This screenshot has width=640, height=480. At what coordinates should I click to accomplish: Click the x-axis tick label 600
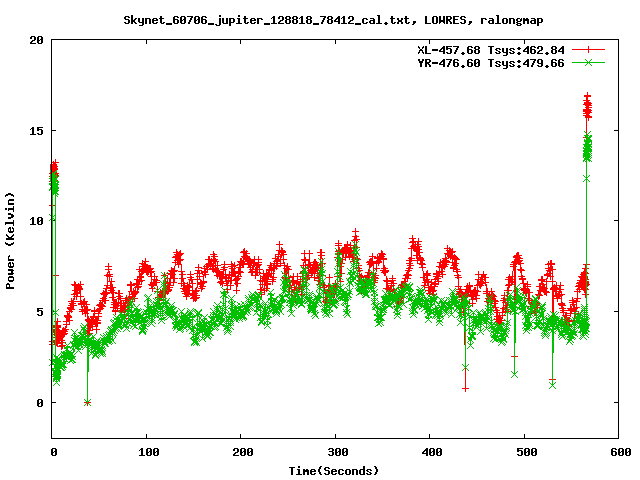tap(621, 452)
